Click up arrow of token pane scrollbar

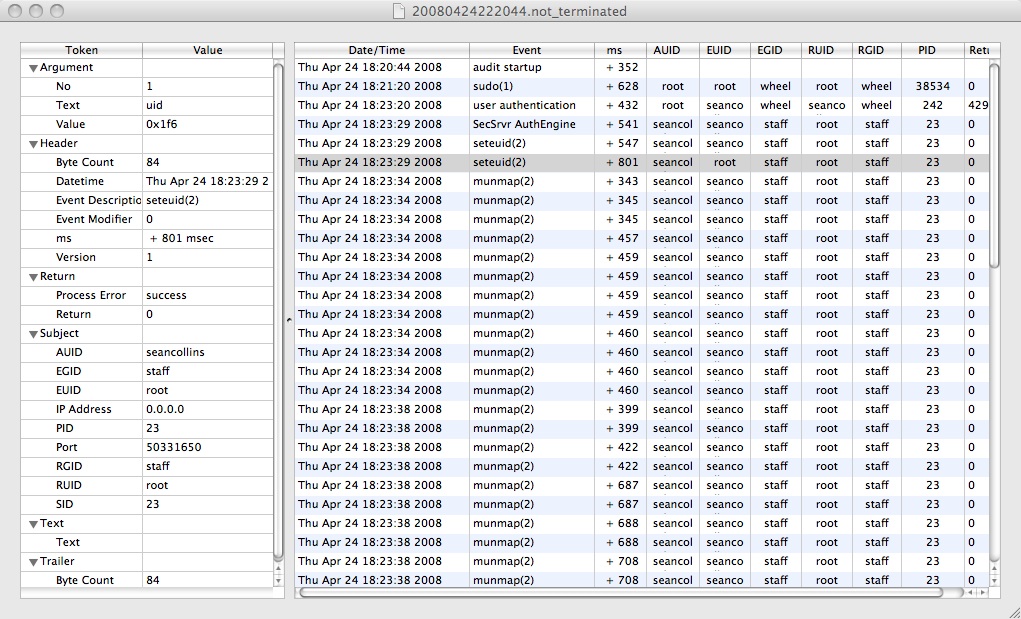pos(278,570)
